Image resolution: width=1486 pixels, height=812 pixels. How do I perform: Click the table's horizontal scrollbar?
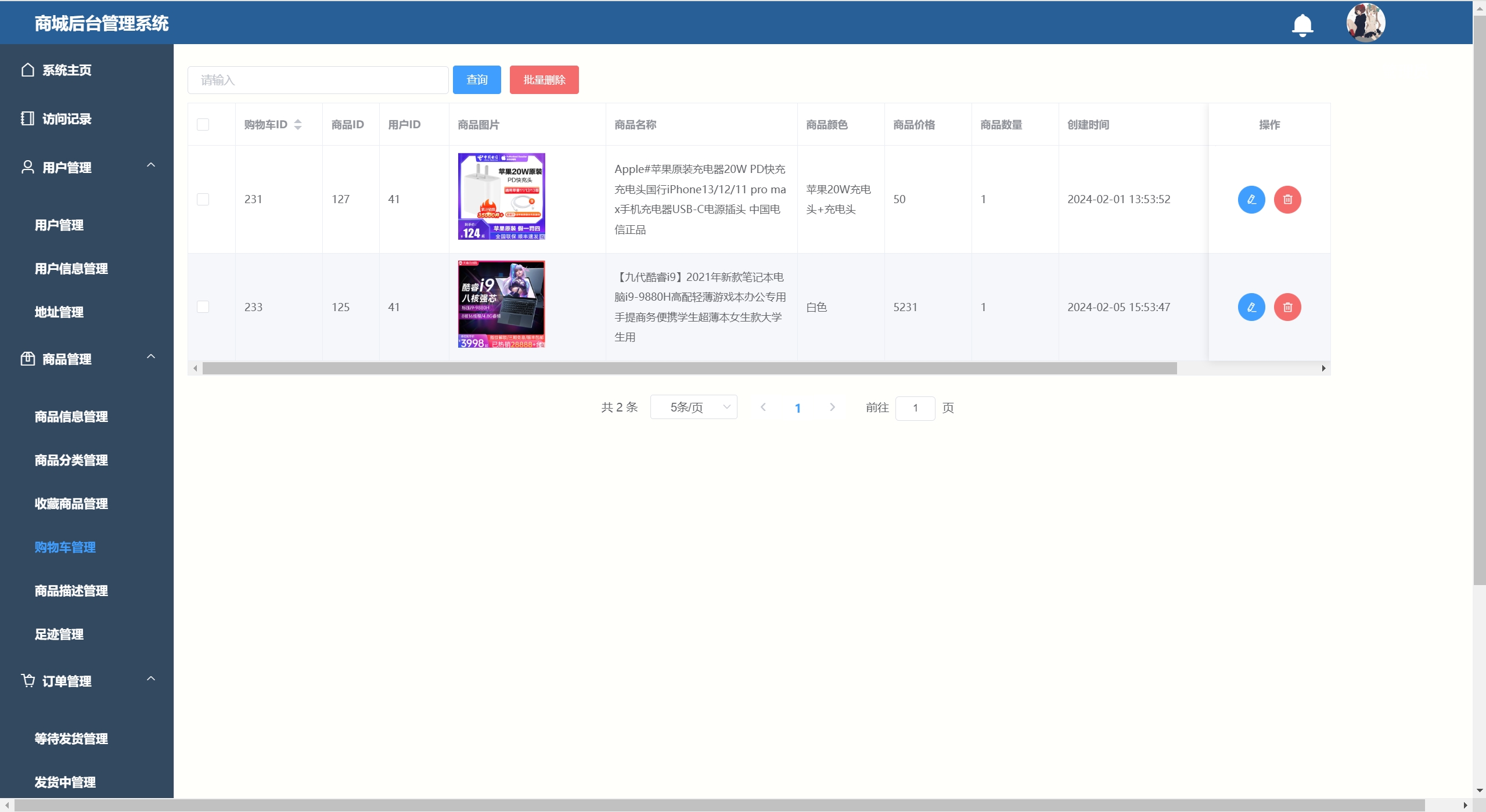(689, 369)
